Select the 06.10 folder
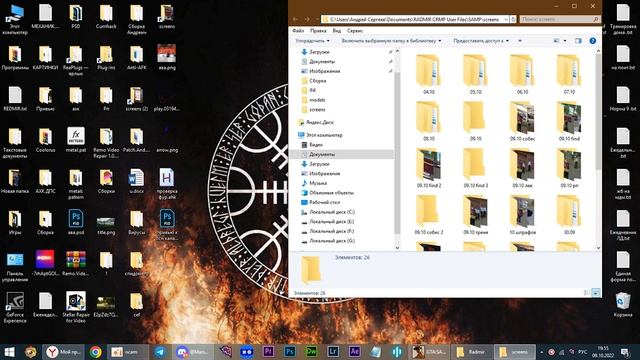 click(522, 74)
